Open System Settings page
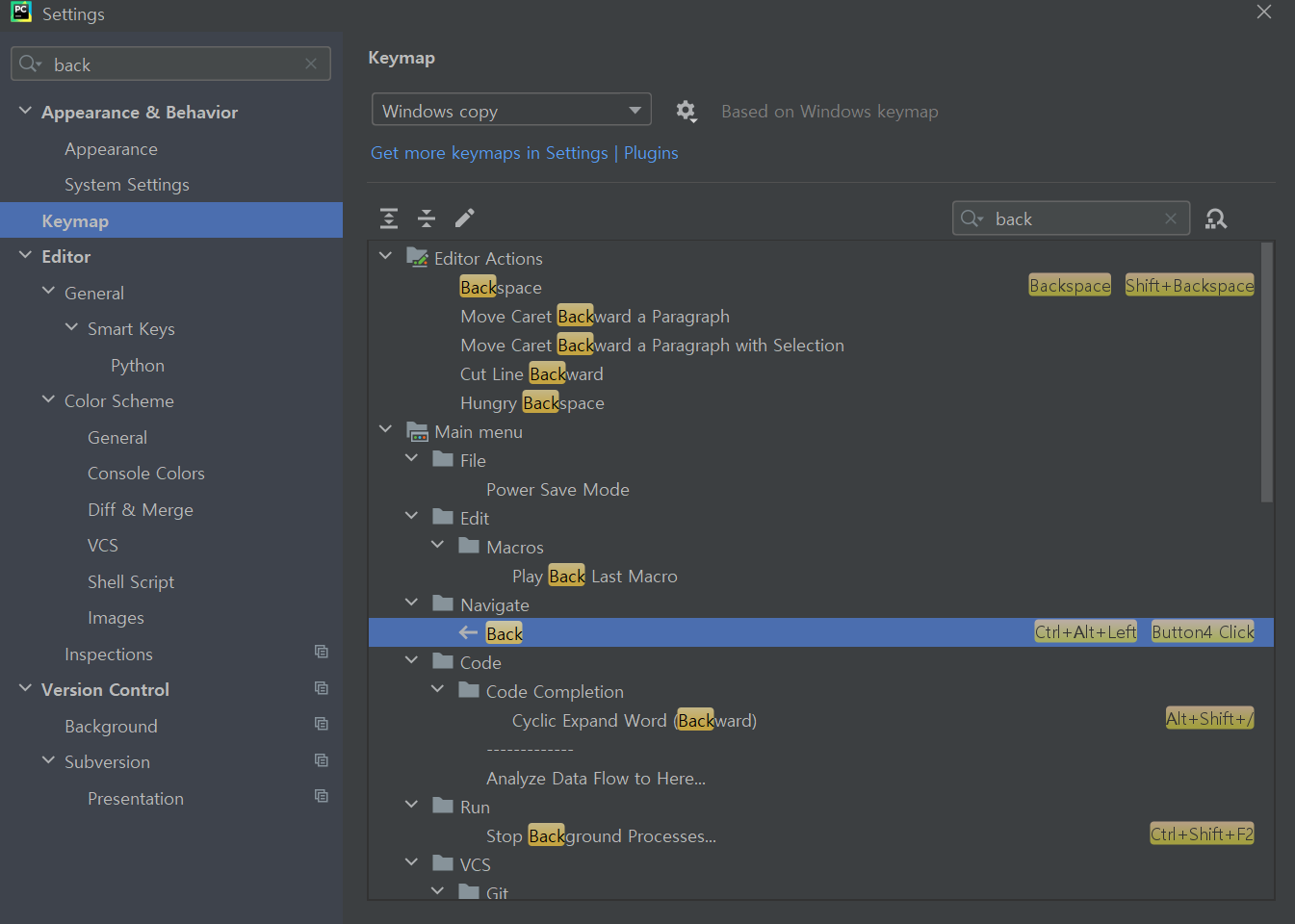This screenshot has height=924, width=1295. click(x=127, y=185)
